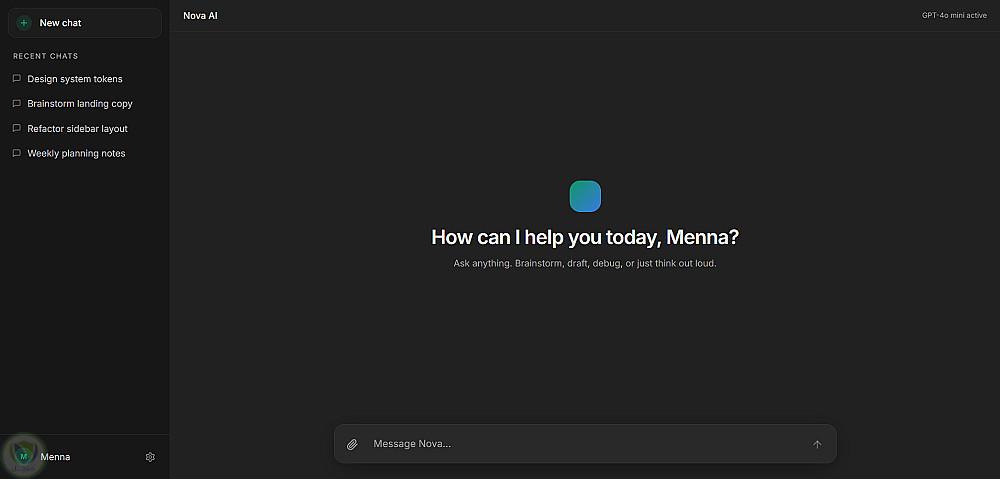Click the New chat button label
This screenshot has height=479, width=1000.
pyautogui.click(x=61, y=23)
